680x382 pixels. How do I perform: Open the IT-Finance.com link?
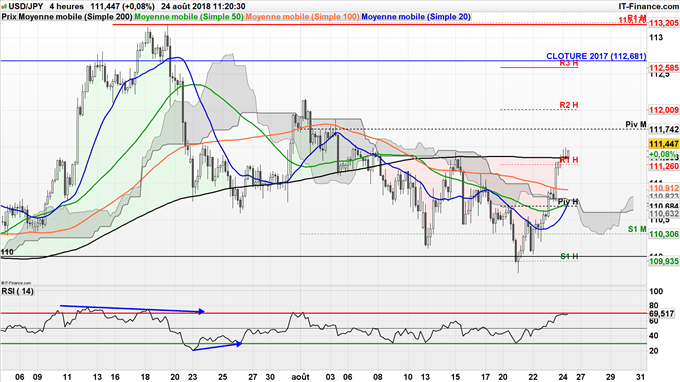(x=648, y=6)
